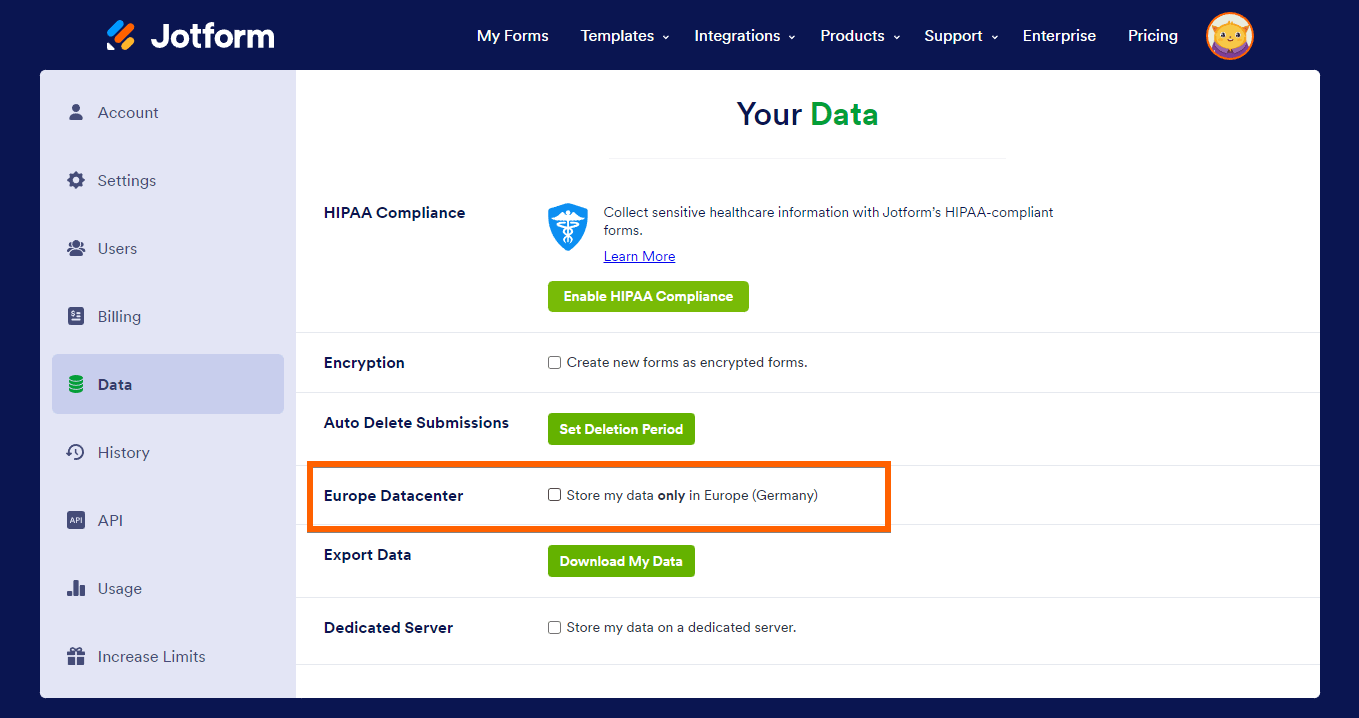Click the green Data database icon
The width and height of the screenshot is (1359, 718).
point(76,384)
